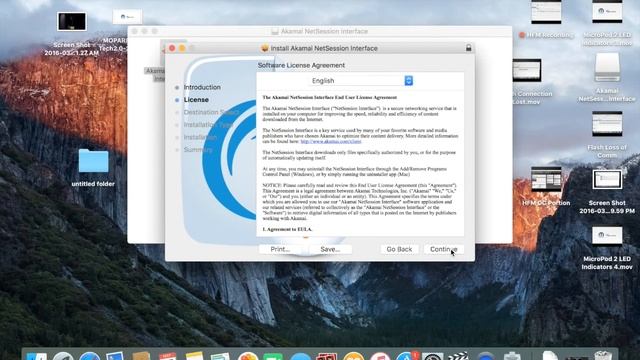Open the language dropdown showing English
The height and width of the screenshot is (360, 640).
[x=361, y=81]
